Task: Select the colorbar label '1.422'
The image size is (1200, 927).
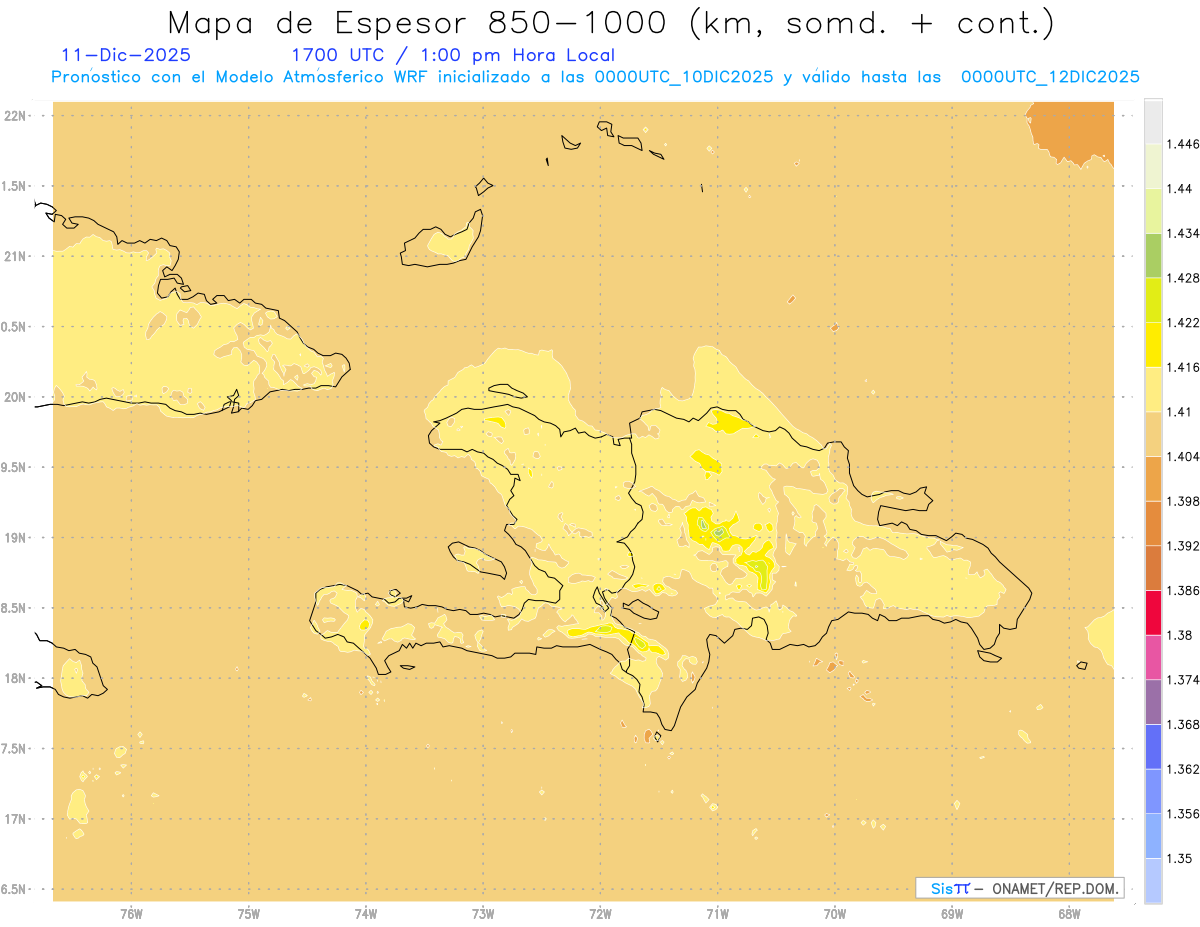Action: pos(1183,322)
